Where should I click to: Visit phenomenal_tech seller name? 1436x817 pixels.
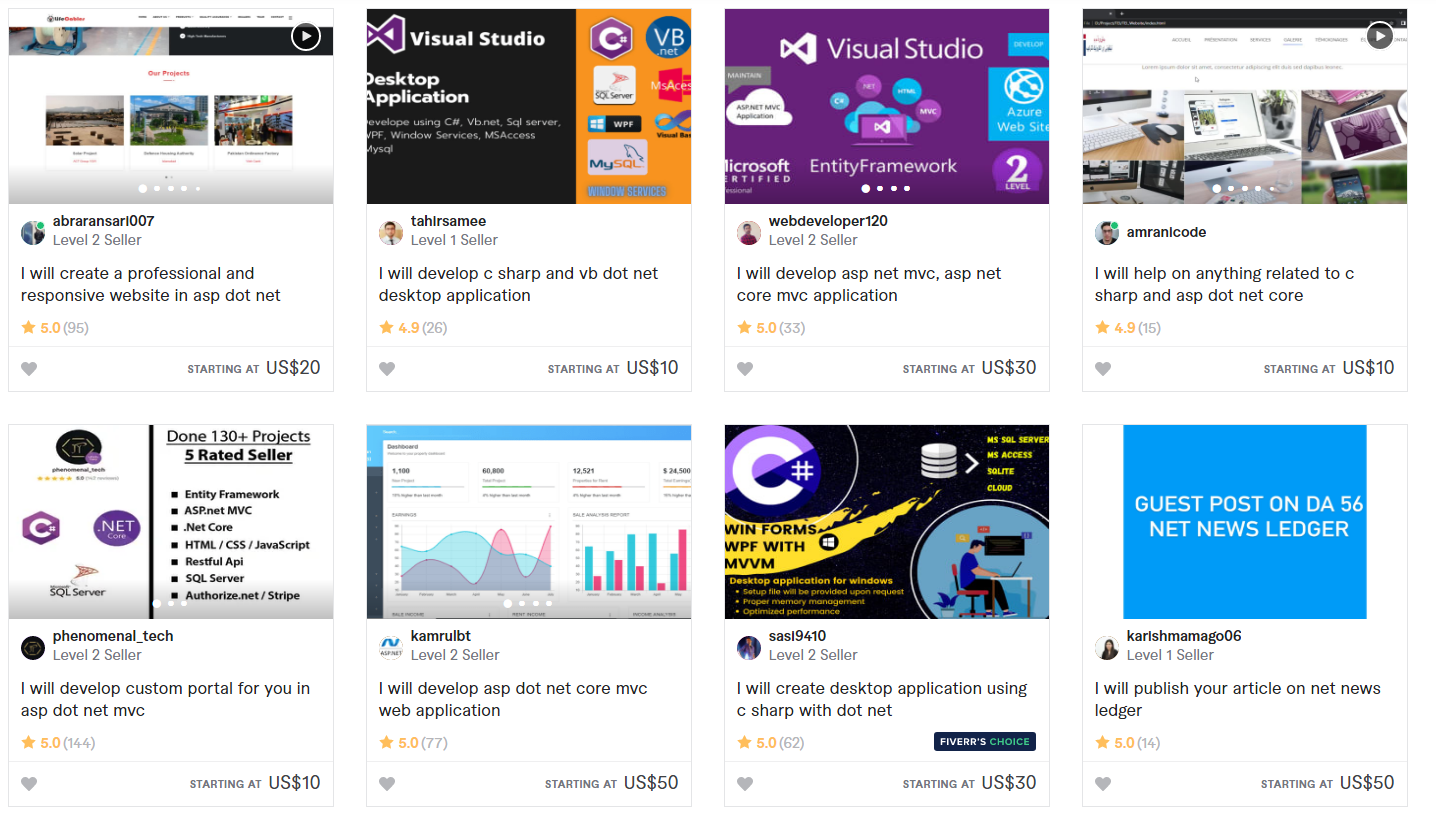pyautogui.click(x=113, y=636)
